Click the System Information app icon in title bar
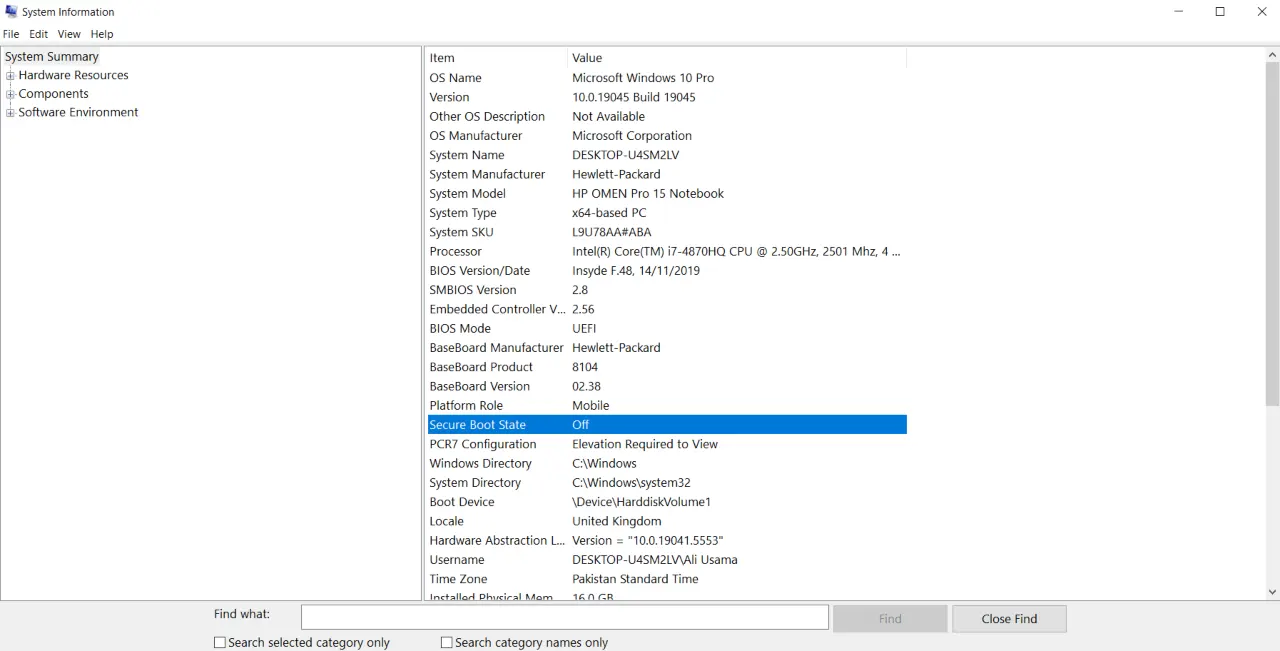 tap(11, 12)
